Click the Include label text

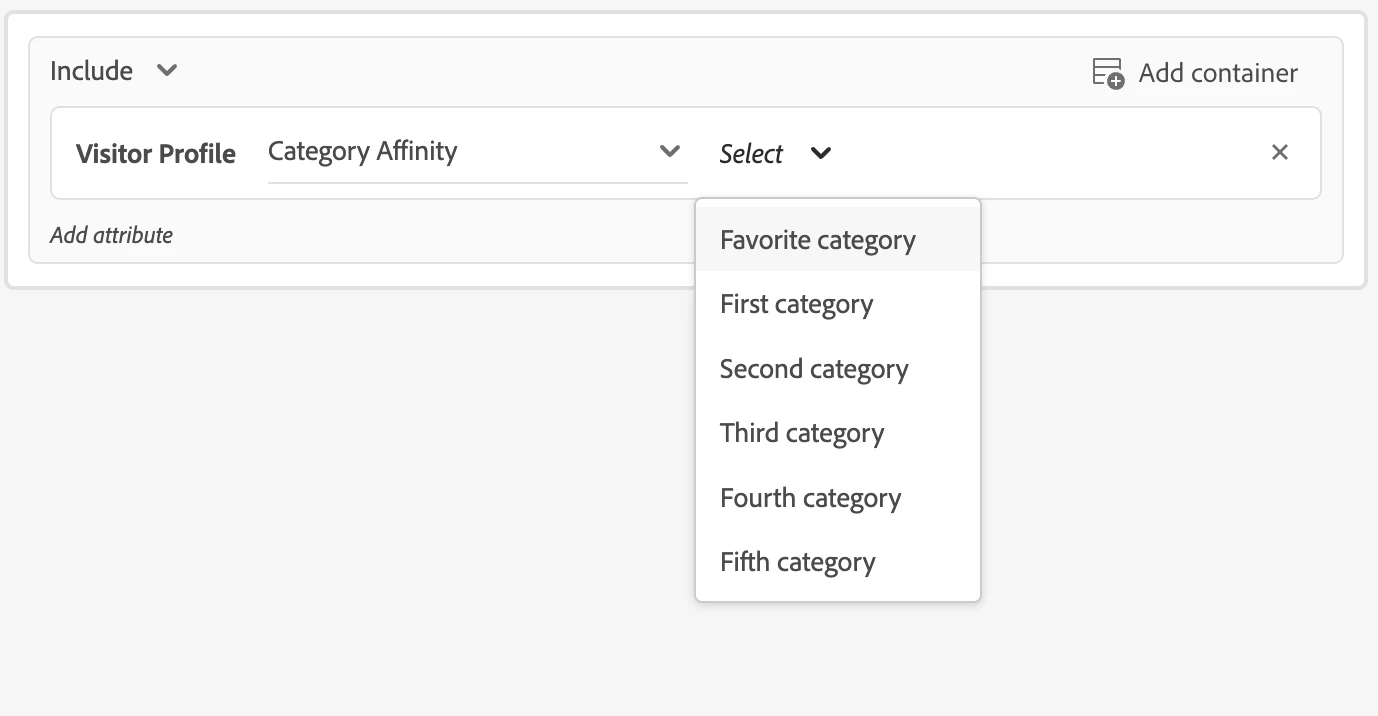[91, 71]
